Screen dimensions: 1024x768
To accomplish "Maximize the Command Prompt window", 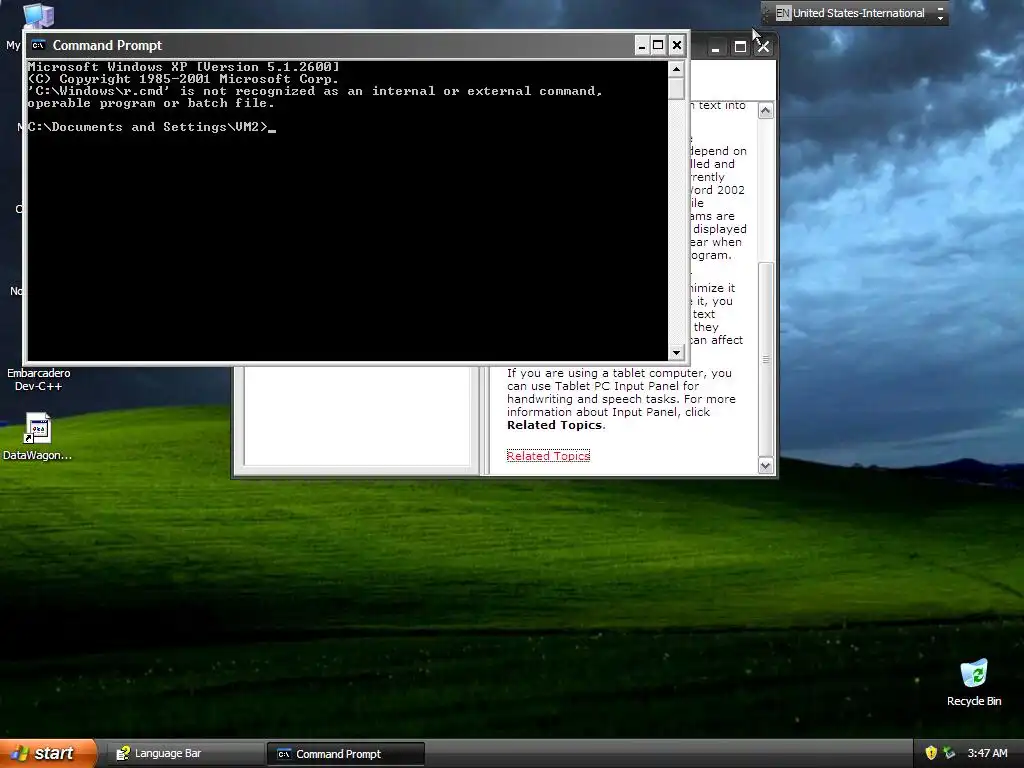I will [x=658, y=45].
